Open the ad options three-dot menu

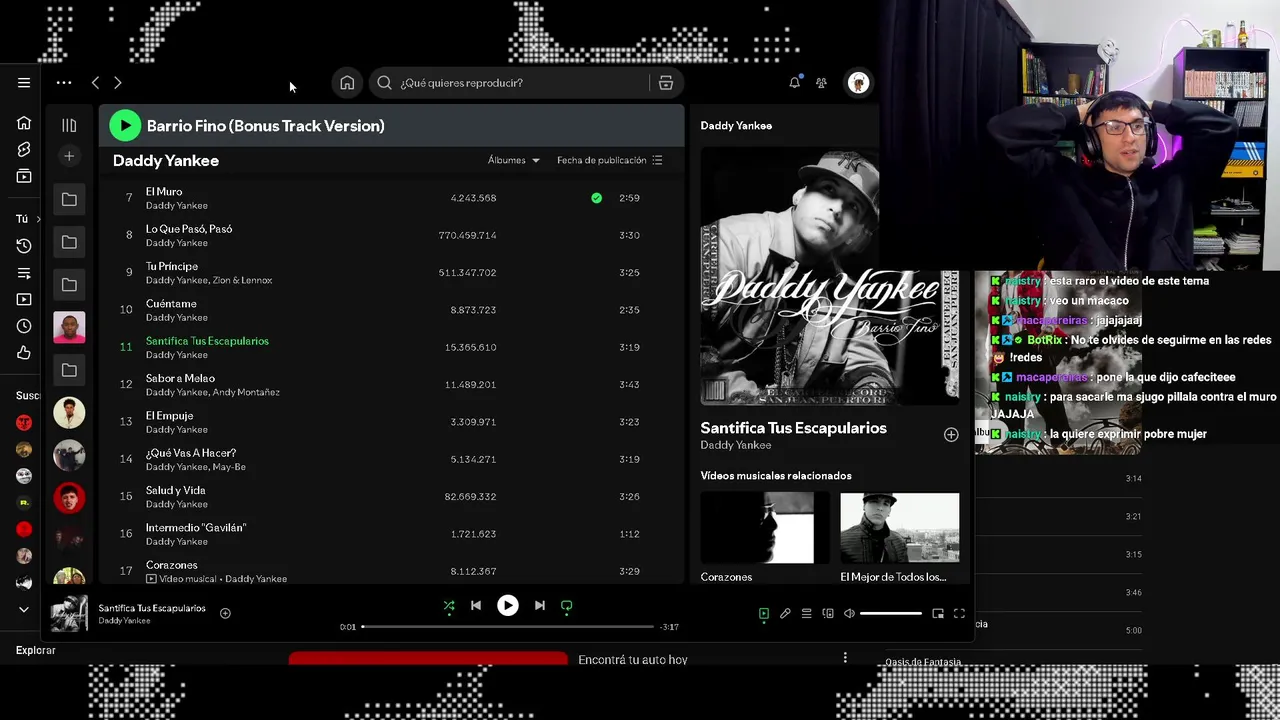coord(845,657)
